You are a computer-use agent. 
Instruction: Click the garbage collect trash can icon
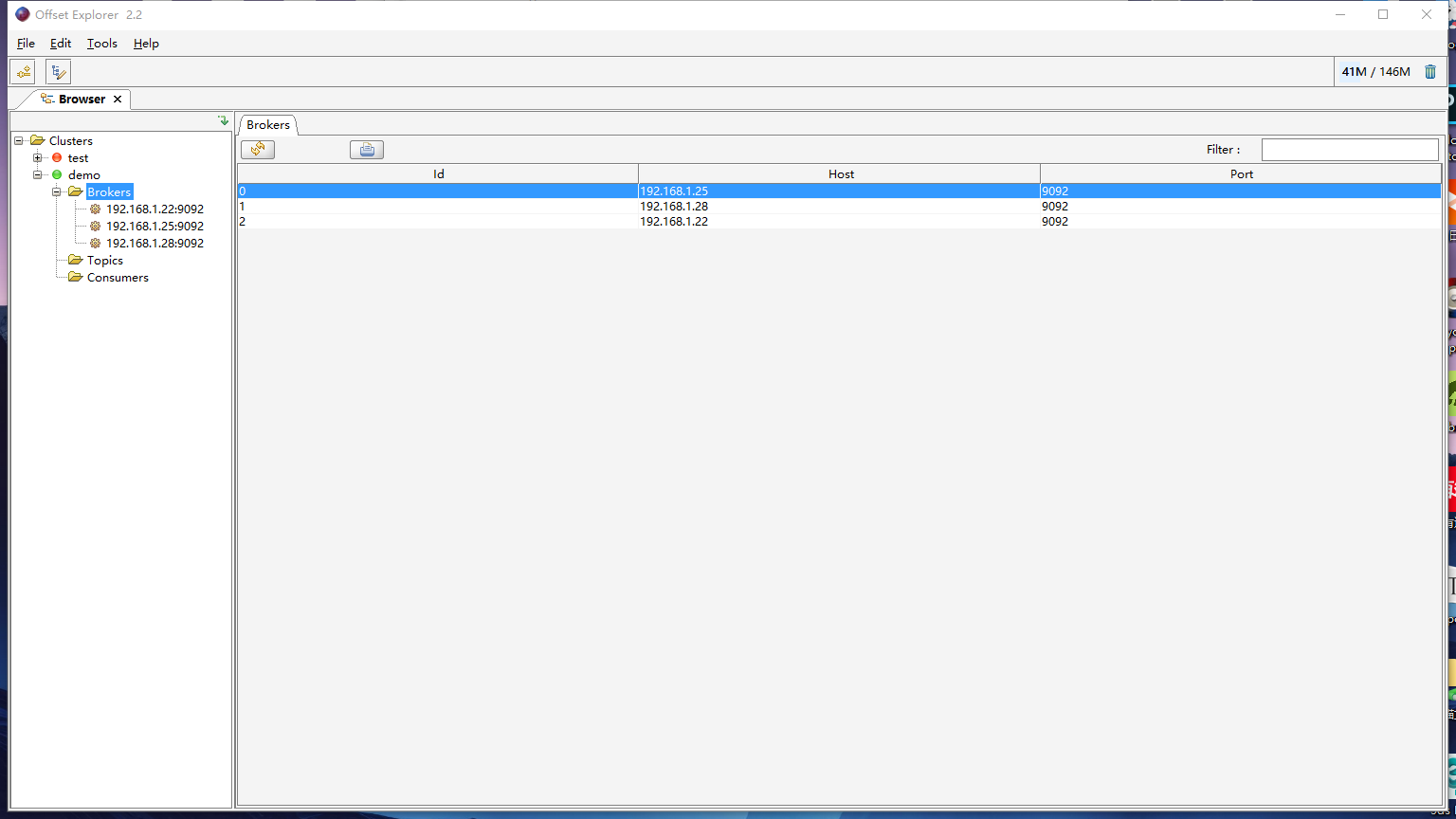1430,72
